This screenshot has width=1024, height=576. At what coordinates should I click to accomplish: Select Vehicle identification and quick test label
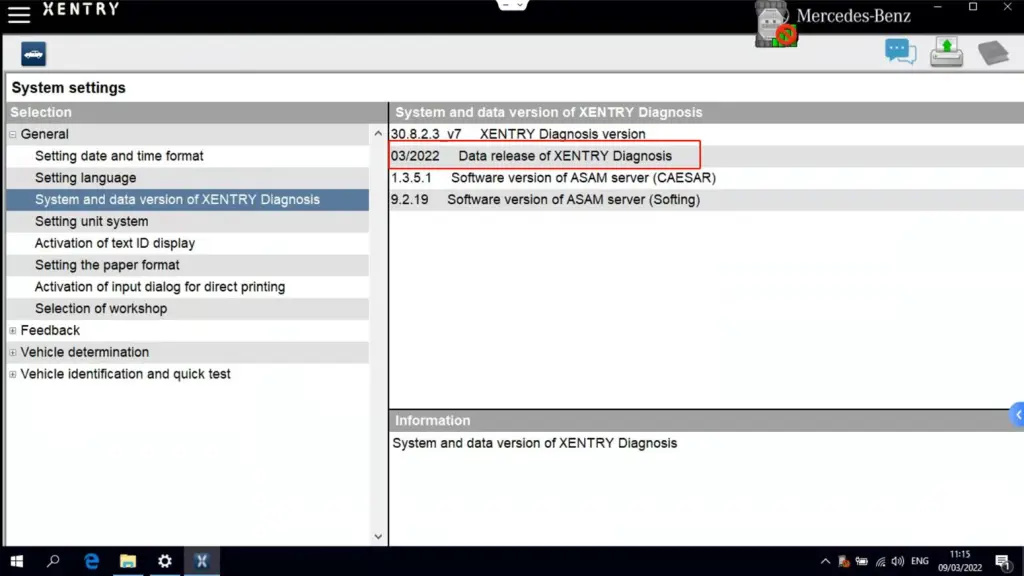(x=125, y=374)
